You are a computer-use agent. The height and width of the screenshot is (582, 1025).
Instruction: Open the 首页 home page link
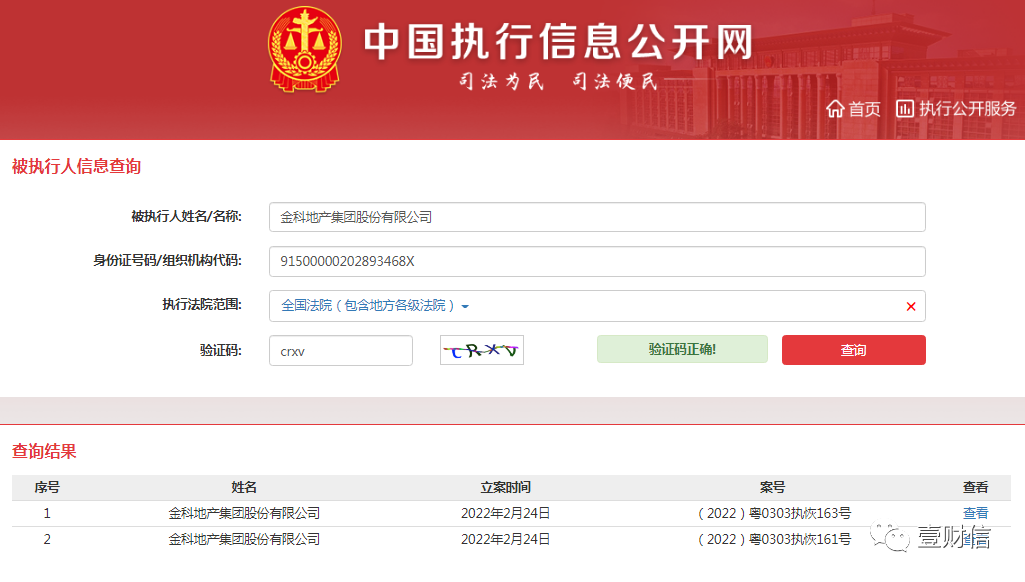[864, 109]
